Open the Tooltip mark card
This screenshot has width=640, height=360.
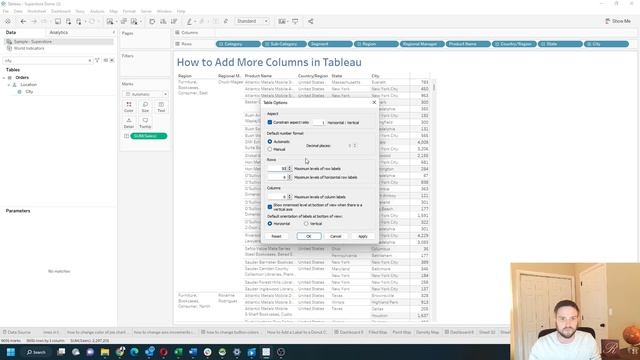pyautogui.click(x=145, y=123)
